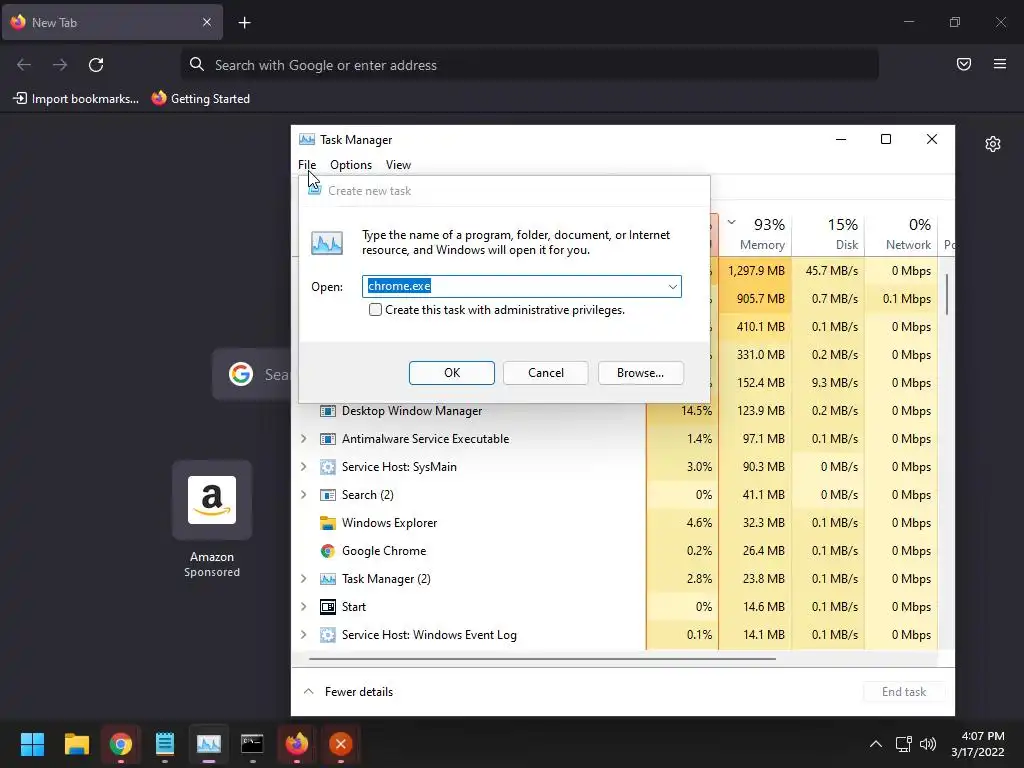This screenshot has width=1024, height=768.
Task: Click the Antimalware Service Executable icon
Action: pyautogui.click(x=328, y=439)
